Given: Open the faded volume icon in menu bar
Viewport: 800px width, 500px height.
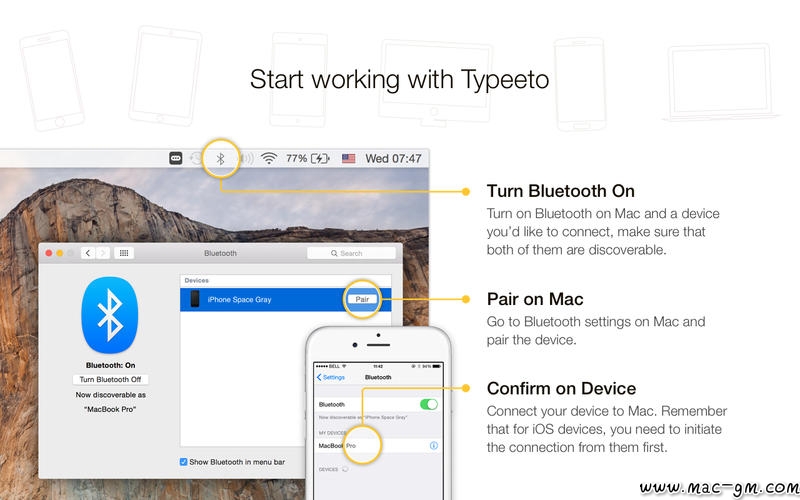Looking at the screenshot, I should coord(247,159).
